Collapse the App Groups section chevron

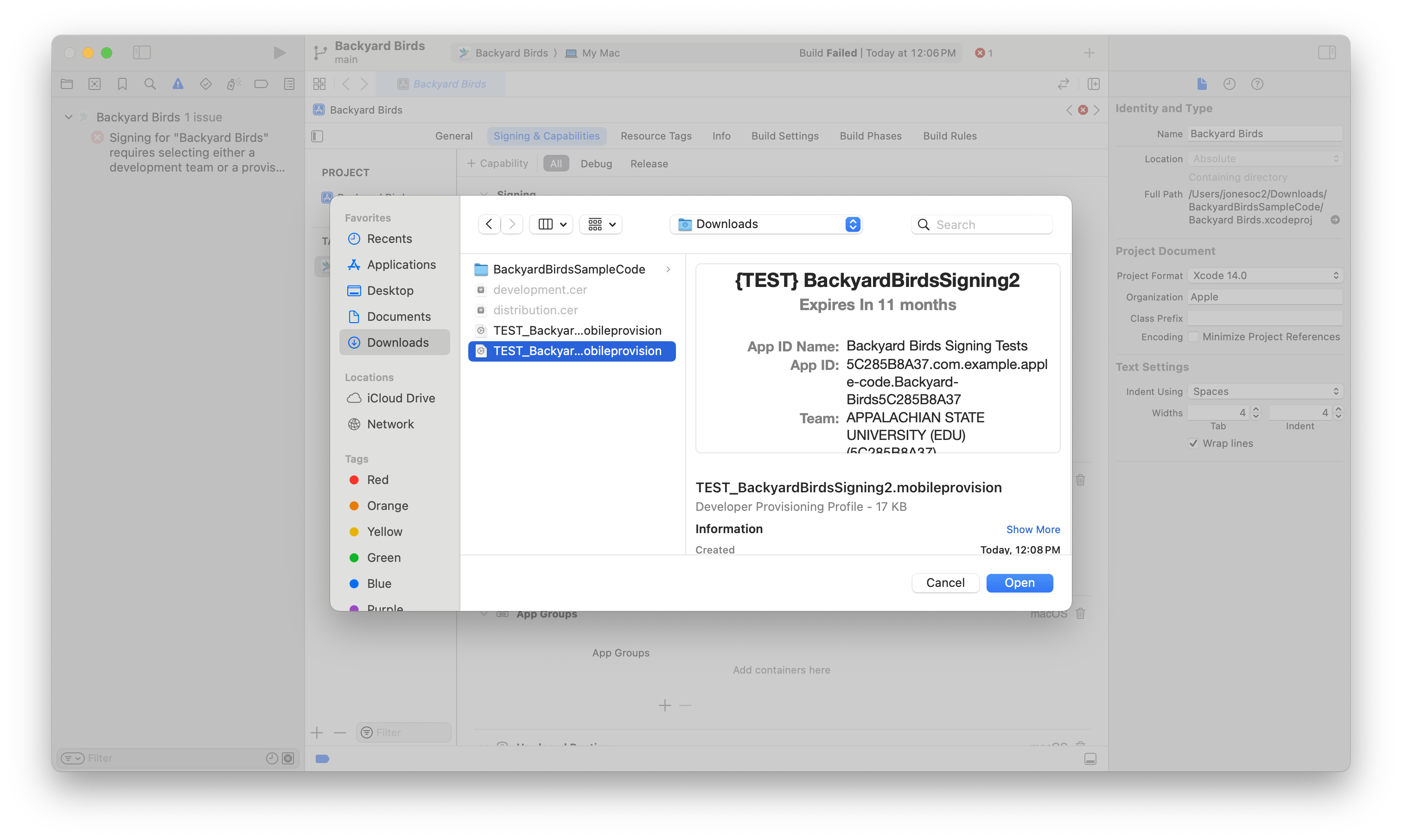click(484, 614)
